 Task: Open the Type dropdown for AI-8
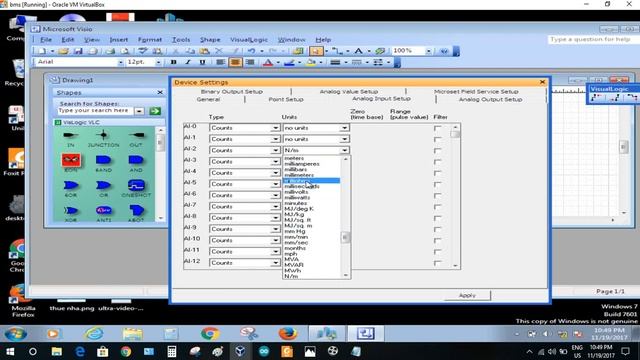coord(276,218)
